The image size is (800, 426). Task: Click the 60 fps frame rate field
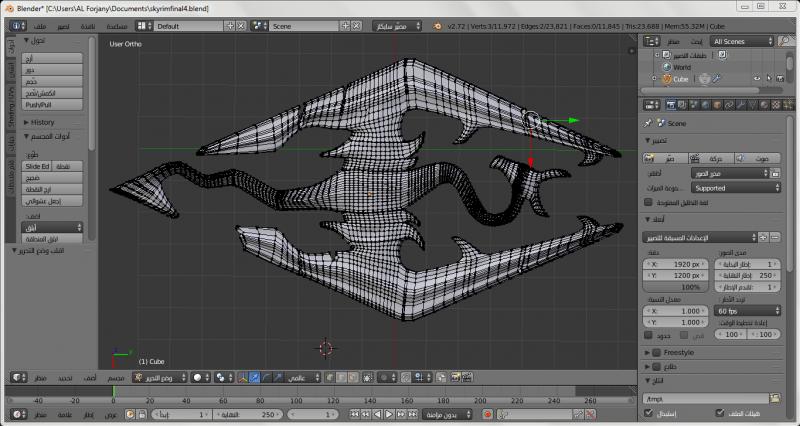point(747,312)
